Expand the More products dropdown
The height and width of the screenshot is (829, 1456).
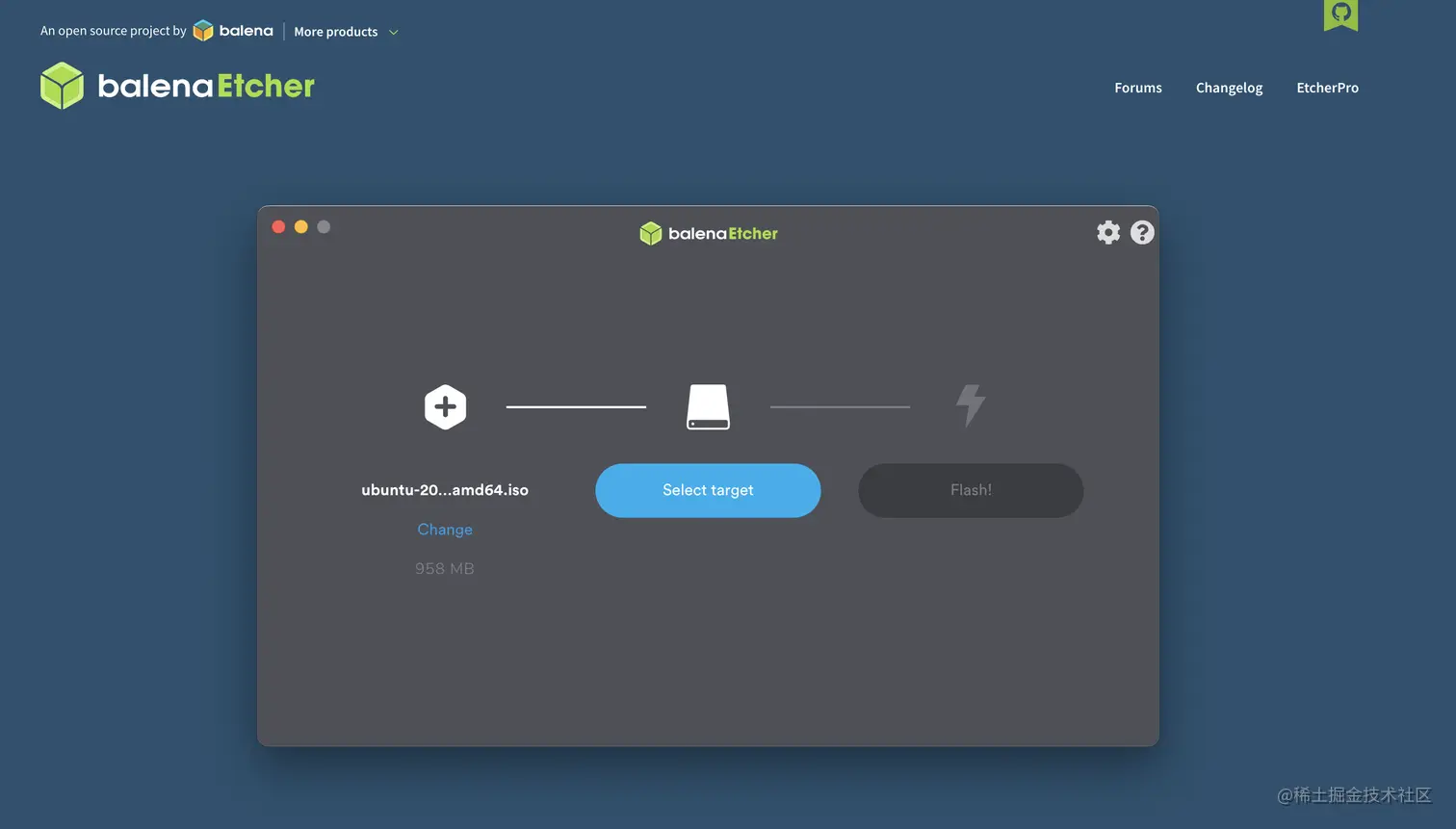click(346, 32)
